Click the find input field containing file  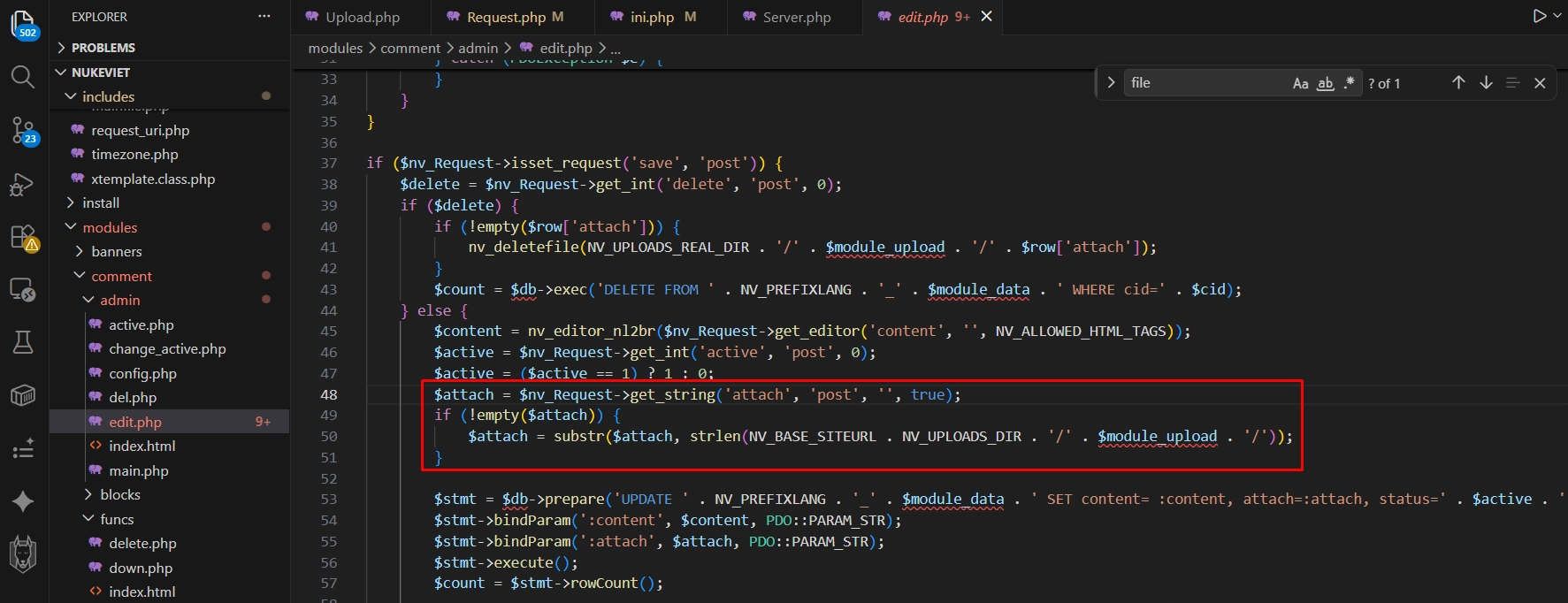[x=1207, y=83]
